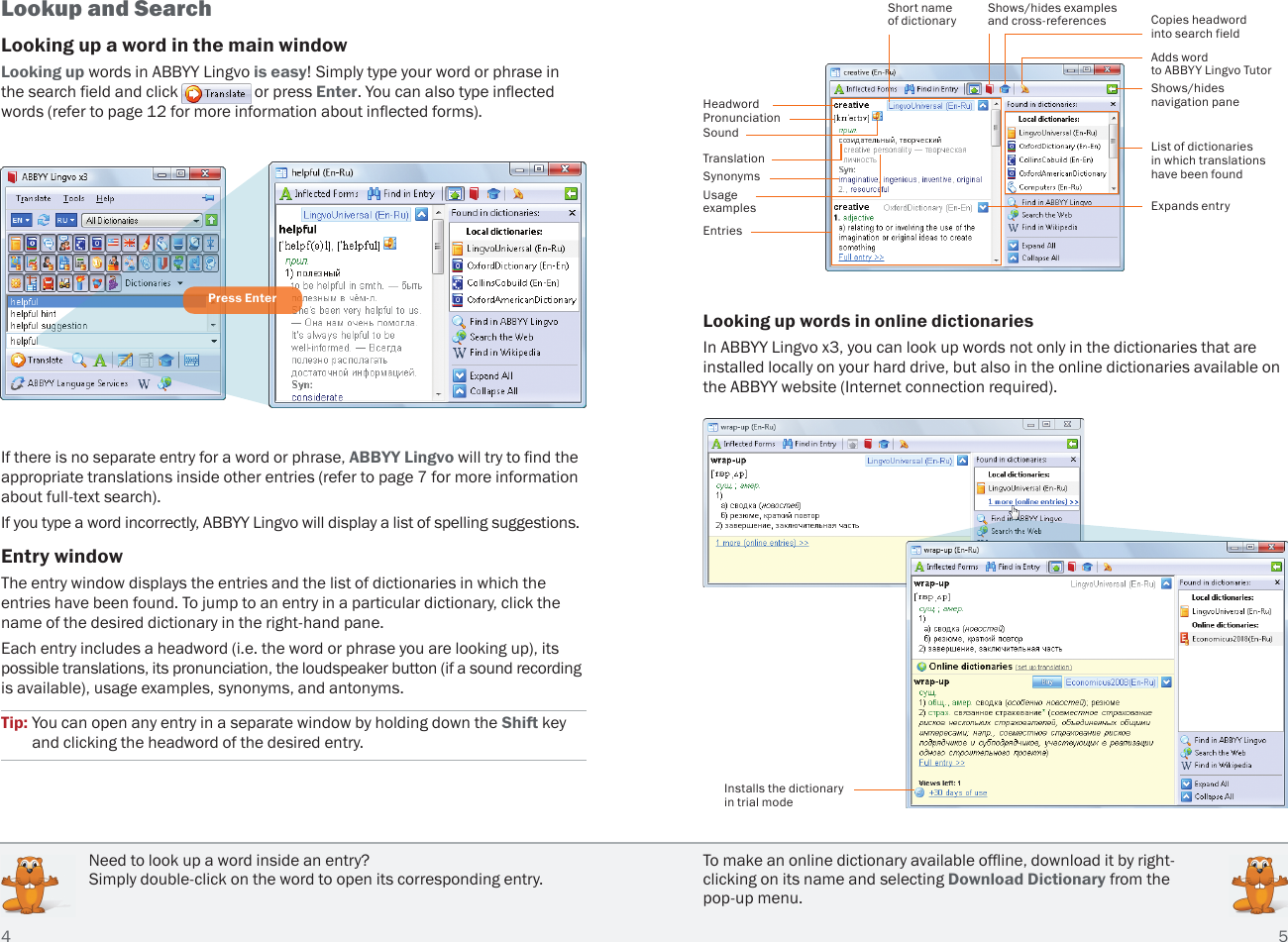The height and width of the screenshot is (942, 1288).
Task: Click the red book icon in the helpful window
Action: (475, 194)
